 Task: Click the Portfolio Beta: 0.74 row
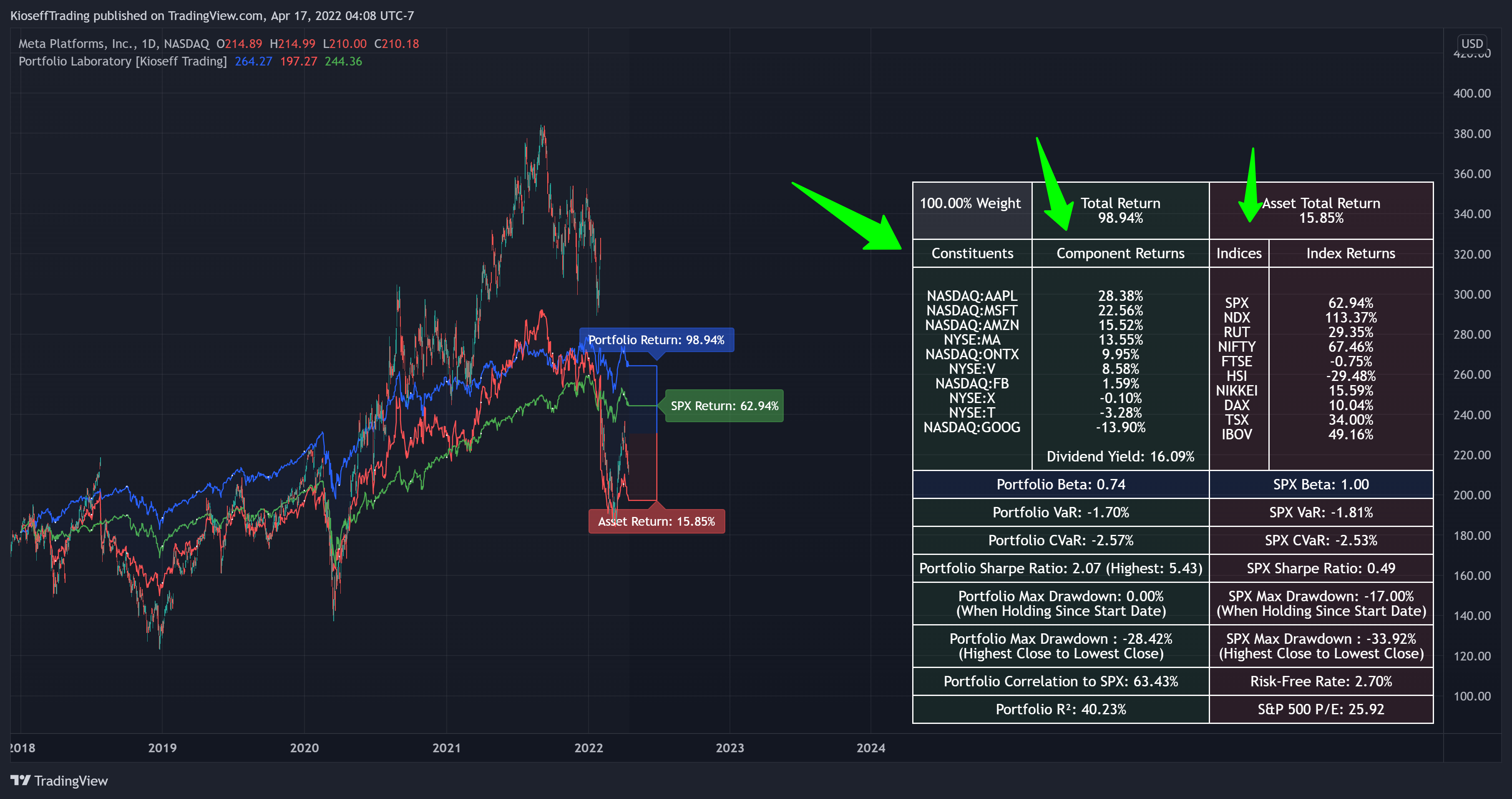click(x=1061, y=484)
